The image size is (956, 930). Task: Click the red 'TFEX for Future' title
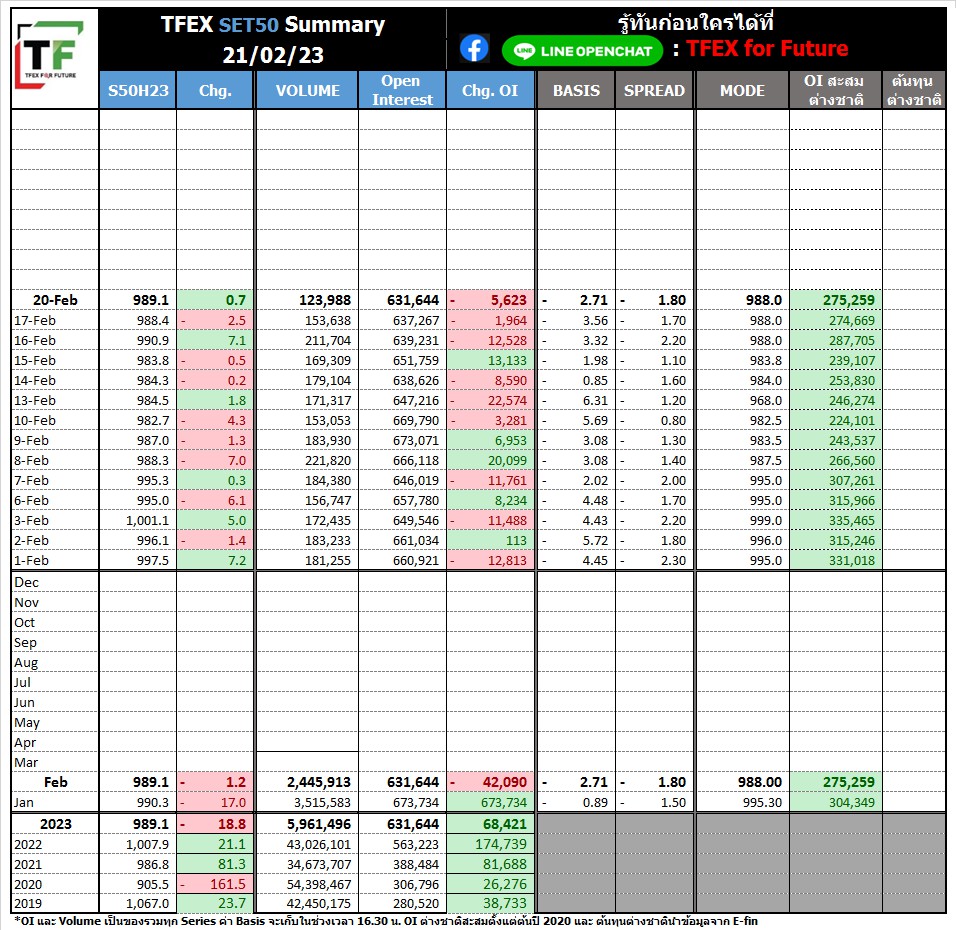coord(767,48)
